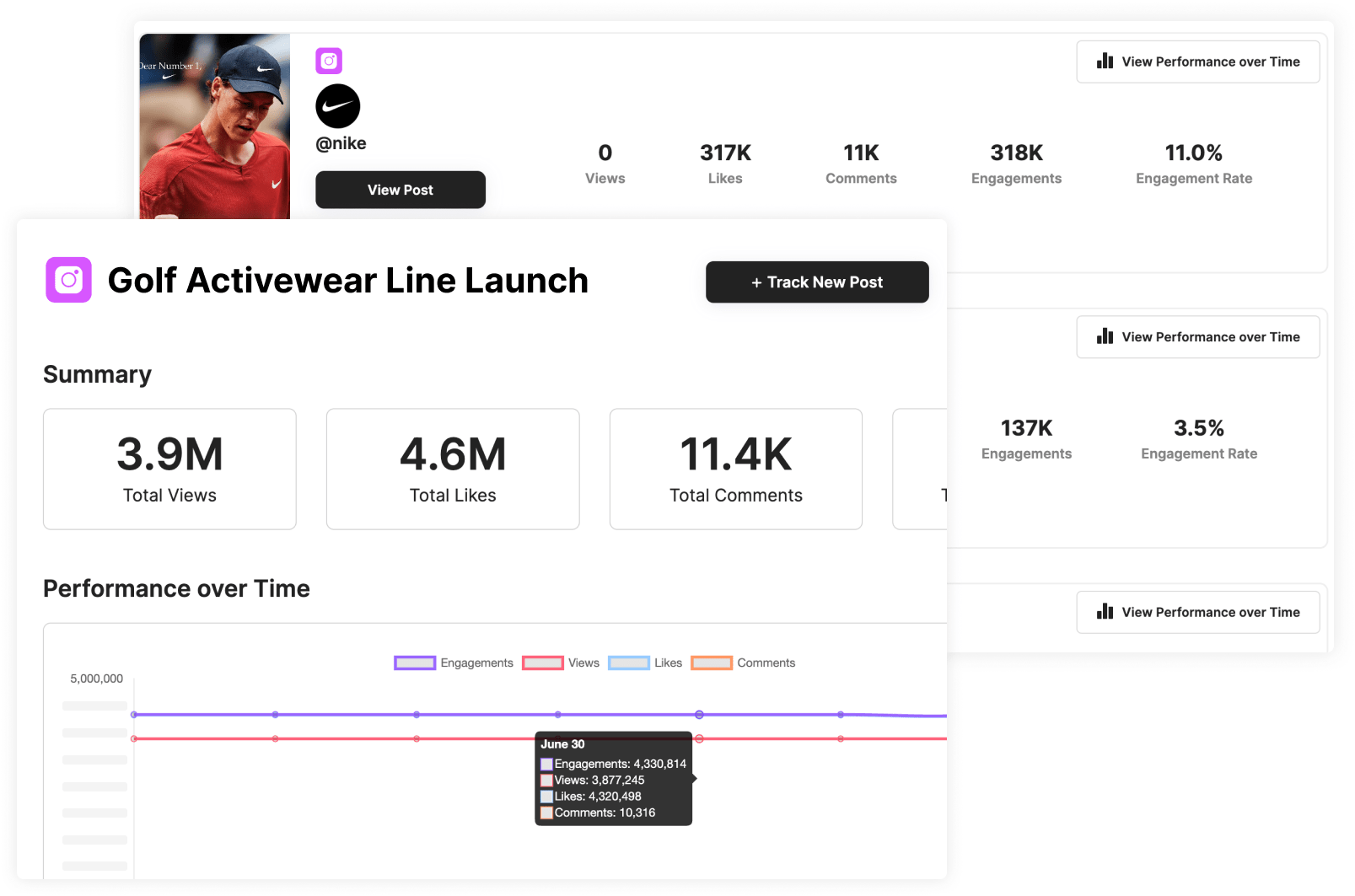This screenshot has width=1355, height=896.
Task: Click the 11.0% Engagement Rate stat
Action: click(x=1193, y=164)
